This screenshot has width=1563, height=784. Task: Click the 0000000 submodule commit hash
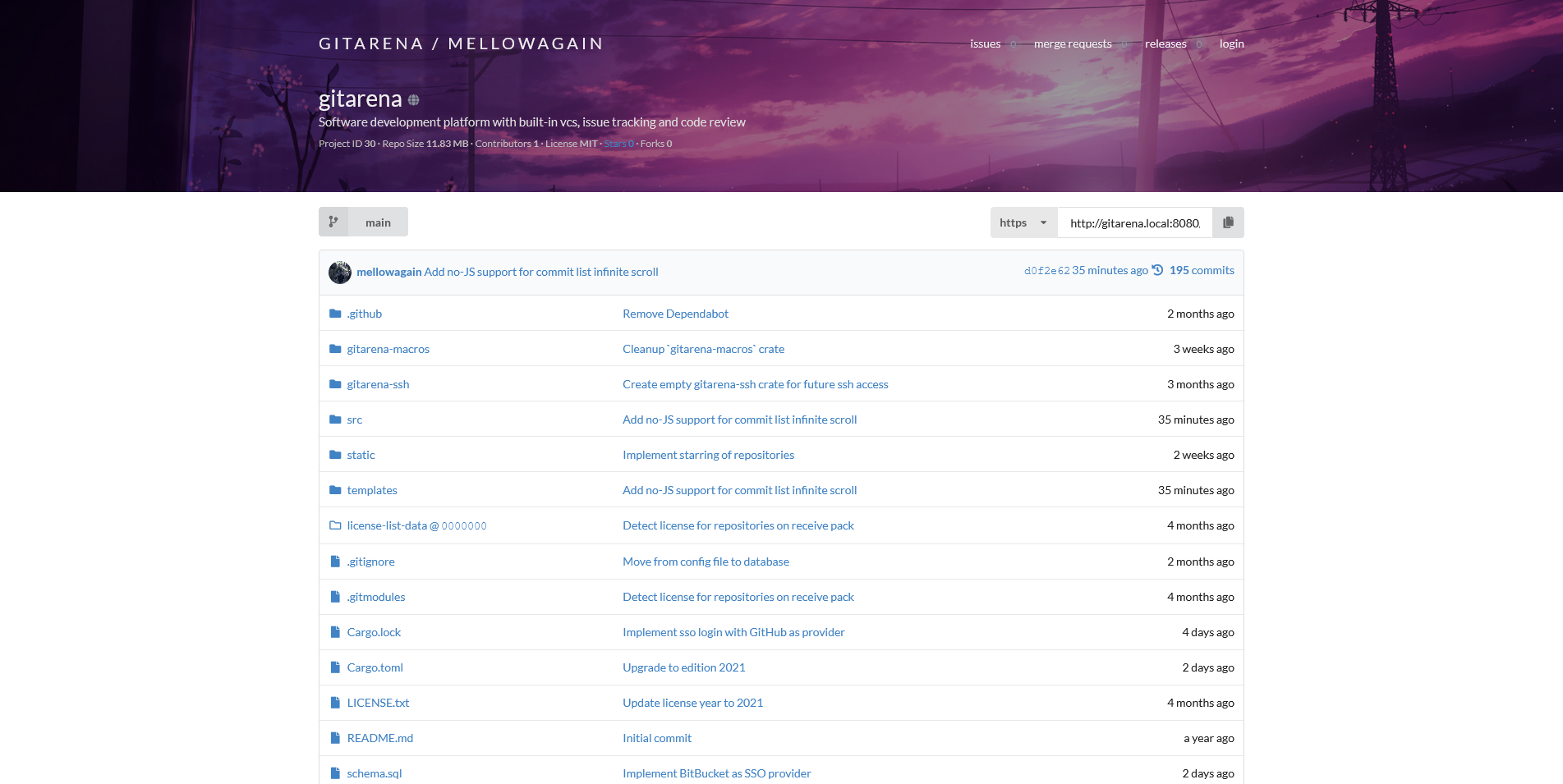click(464, 526)
